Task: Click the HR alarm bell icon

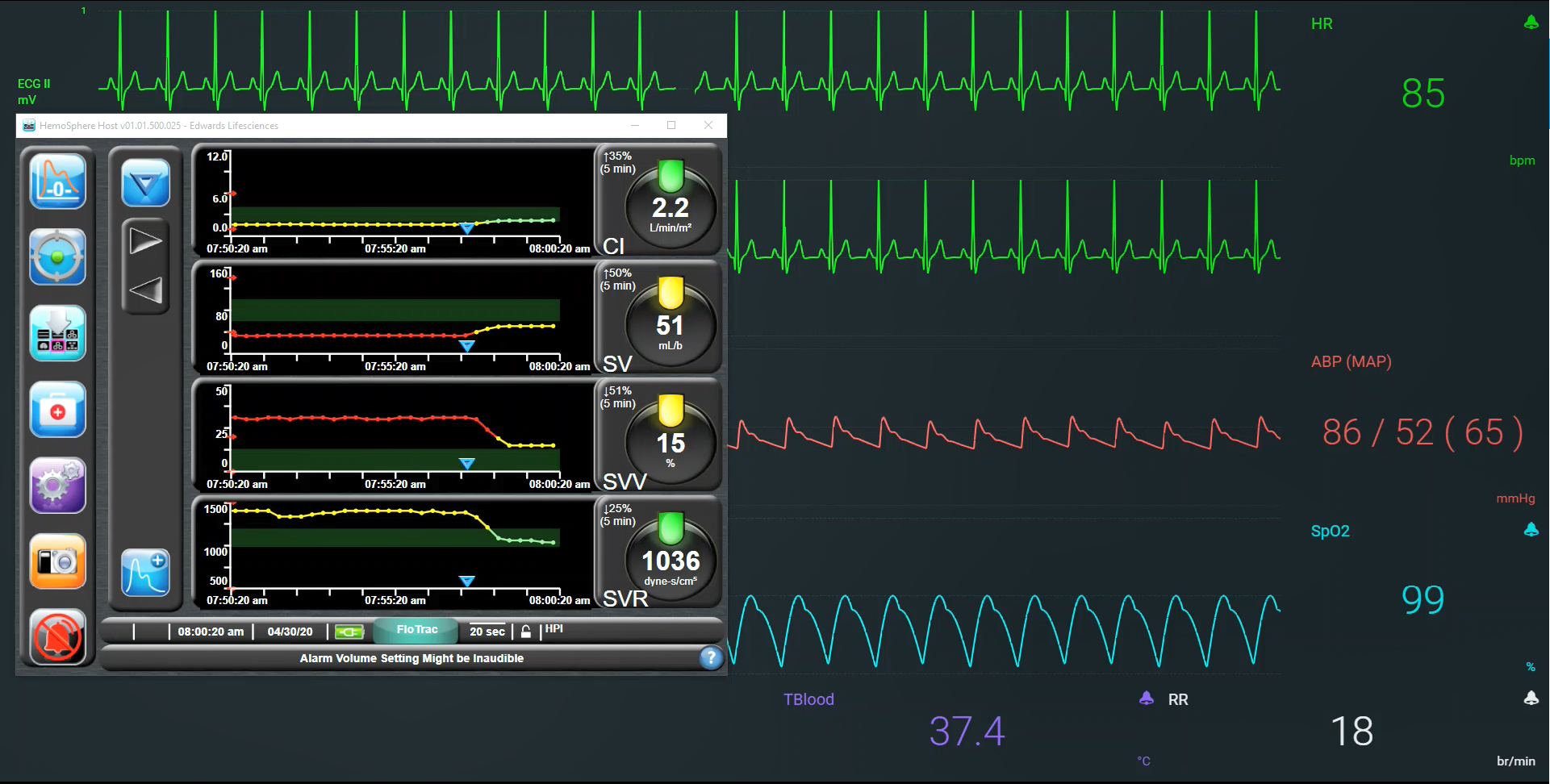Action: [1531, 23]
